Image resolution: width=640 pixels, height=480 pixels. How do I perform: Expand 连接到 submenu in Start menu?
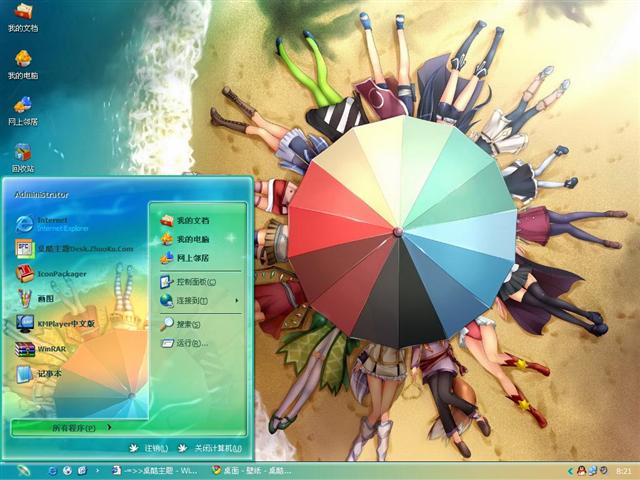(x=199, y=301)
